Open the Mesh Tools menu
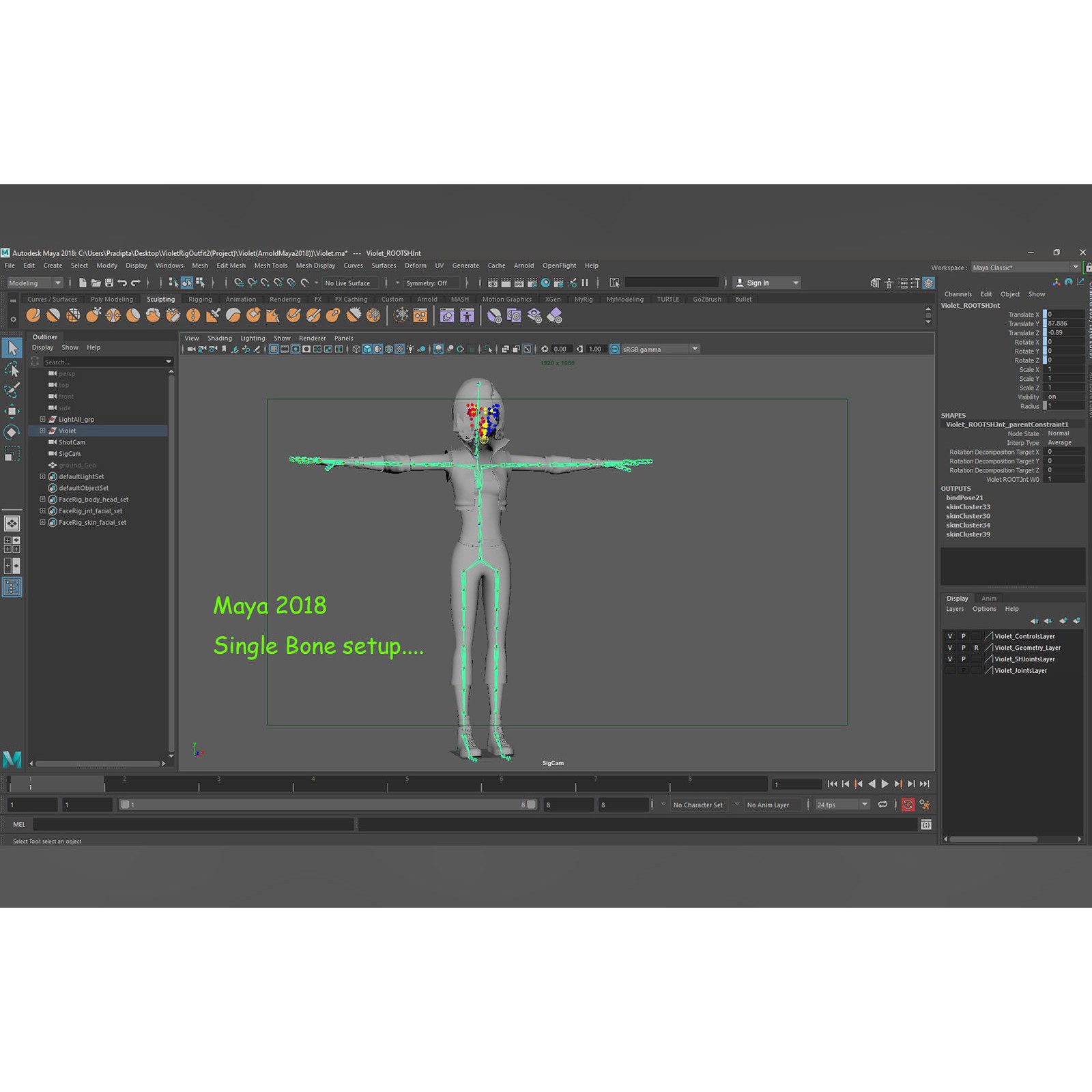Viewport: 1092px width, 1092px height. [271, 265]
